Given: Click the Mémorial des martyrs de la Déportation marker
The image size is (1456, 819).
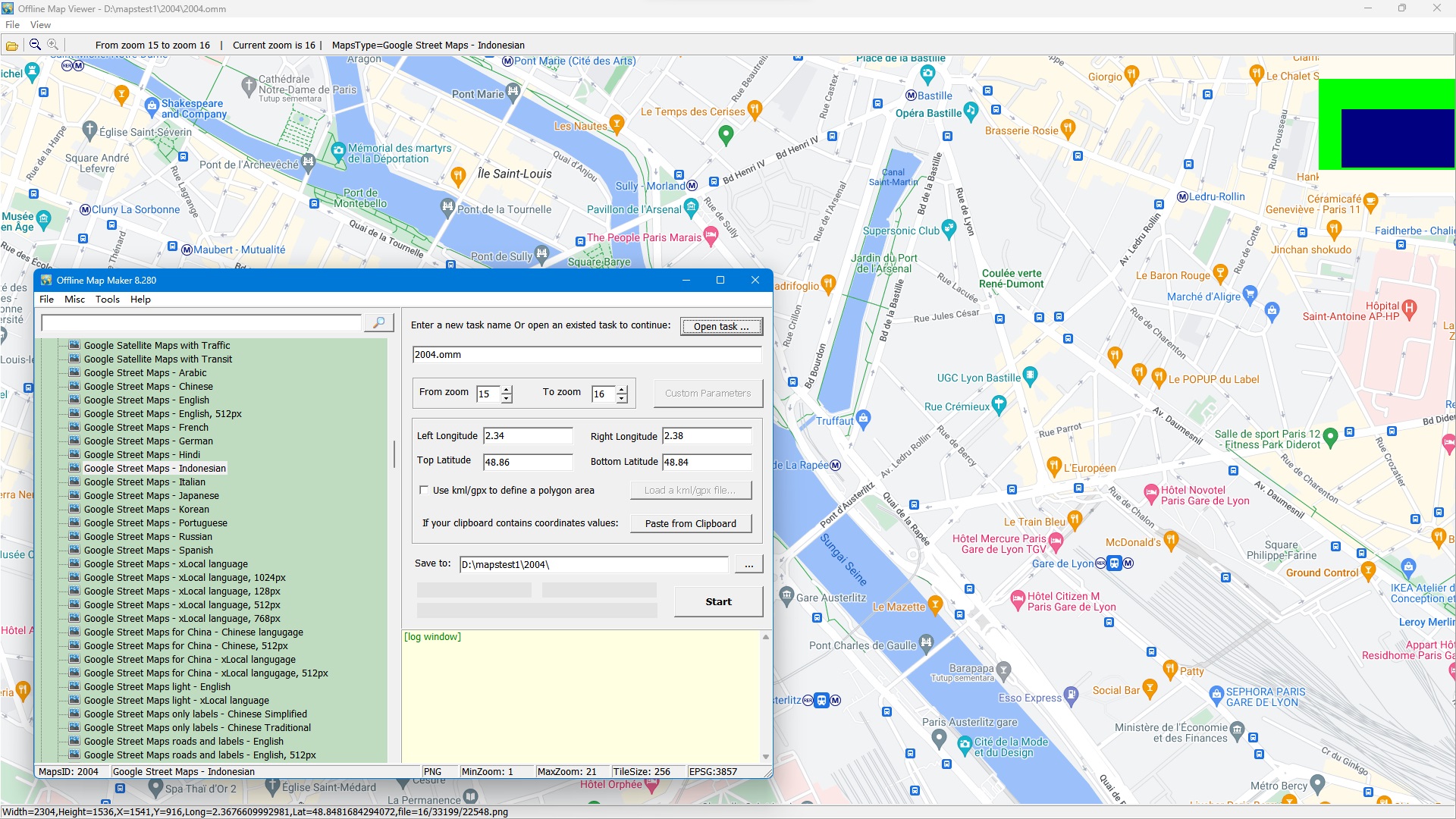Looking at the screenshot, I should click(x=338, y=151).
